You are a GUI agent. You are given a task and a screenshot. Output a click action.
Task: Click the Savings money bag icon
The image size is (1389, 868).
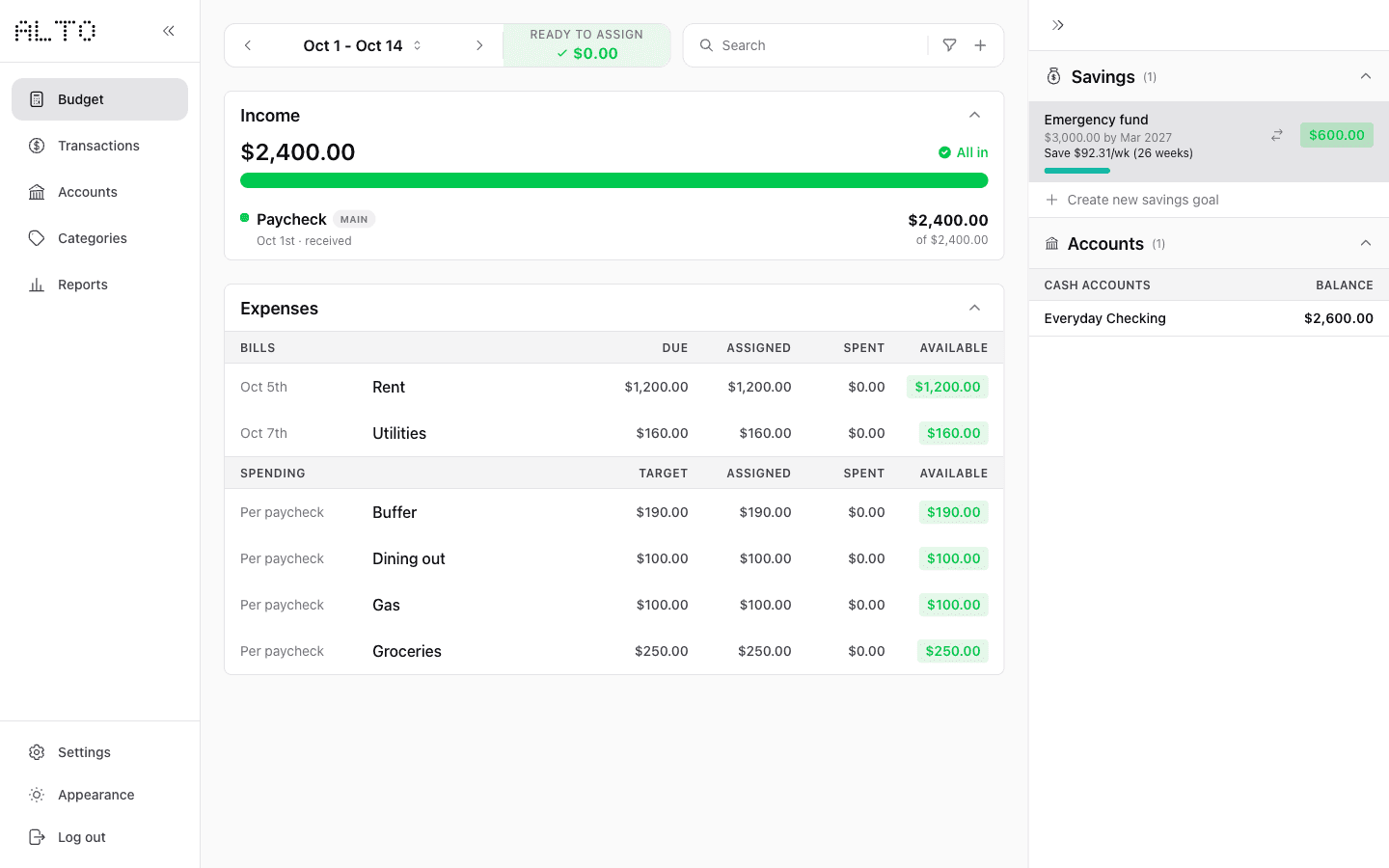(1053, 76)
